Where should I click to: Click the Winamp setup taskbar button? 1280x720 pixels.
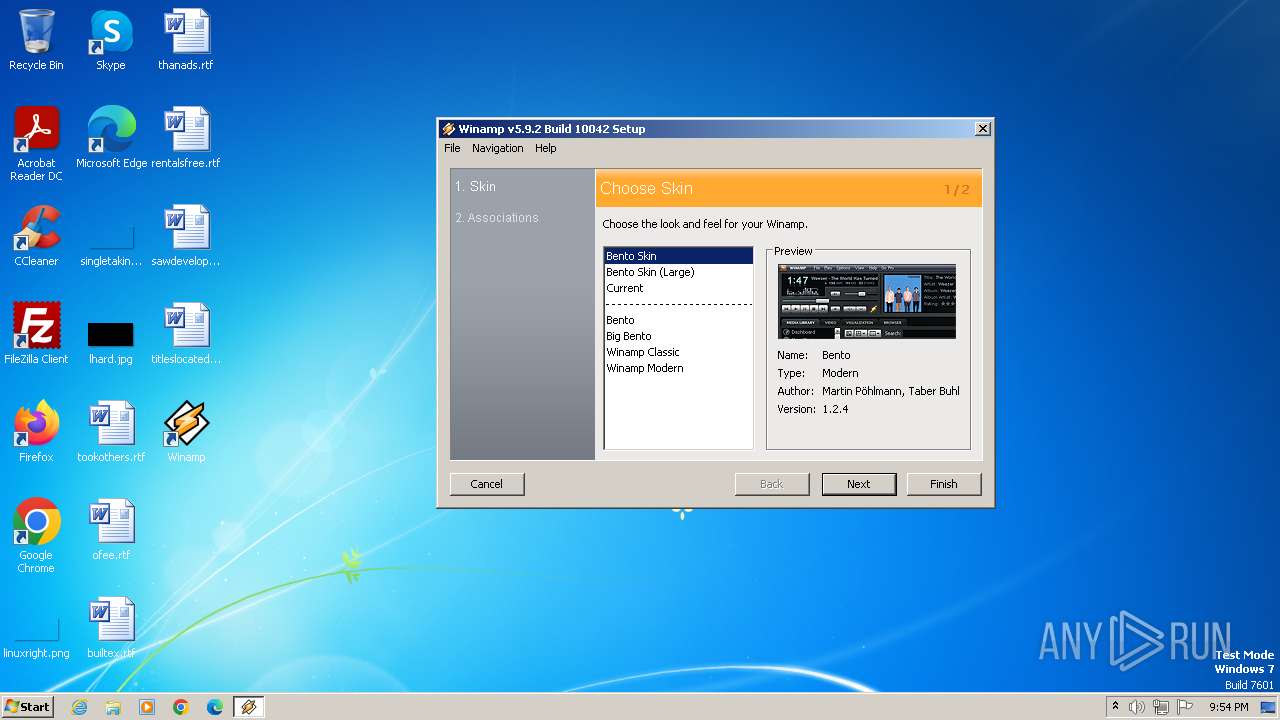(x=249, y=707)
